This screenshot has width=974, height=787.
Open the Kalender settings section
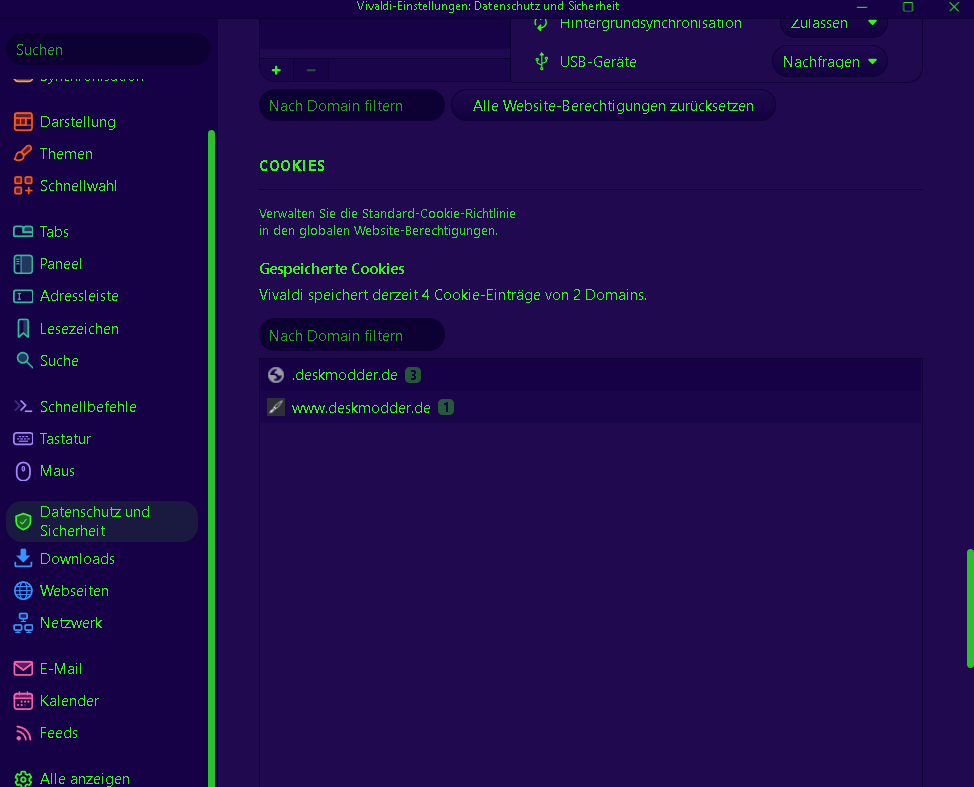[69, 701]
